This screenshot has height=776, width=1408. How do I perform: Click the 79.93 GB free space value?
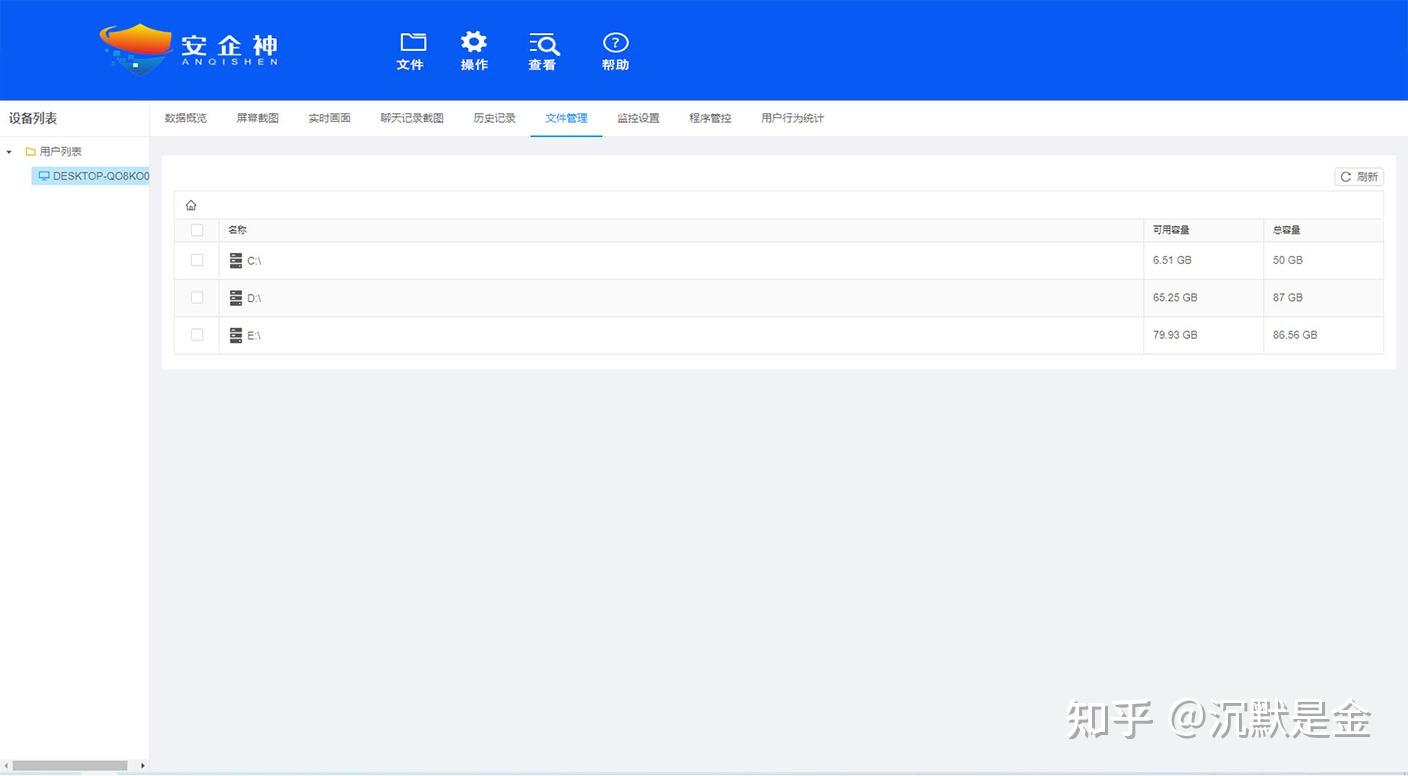point(1175,335)
